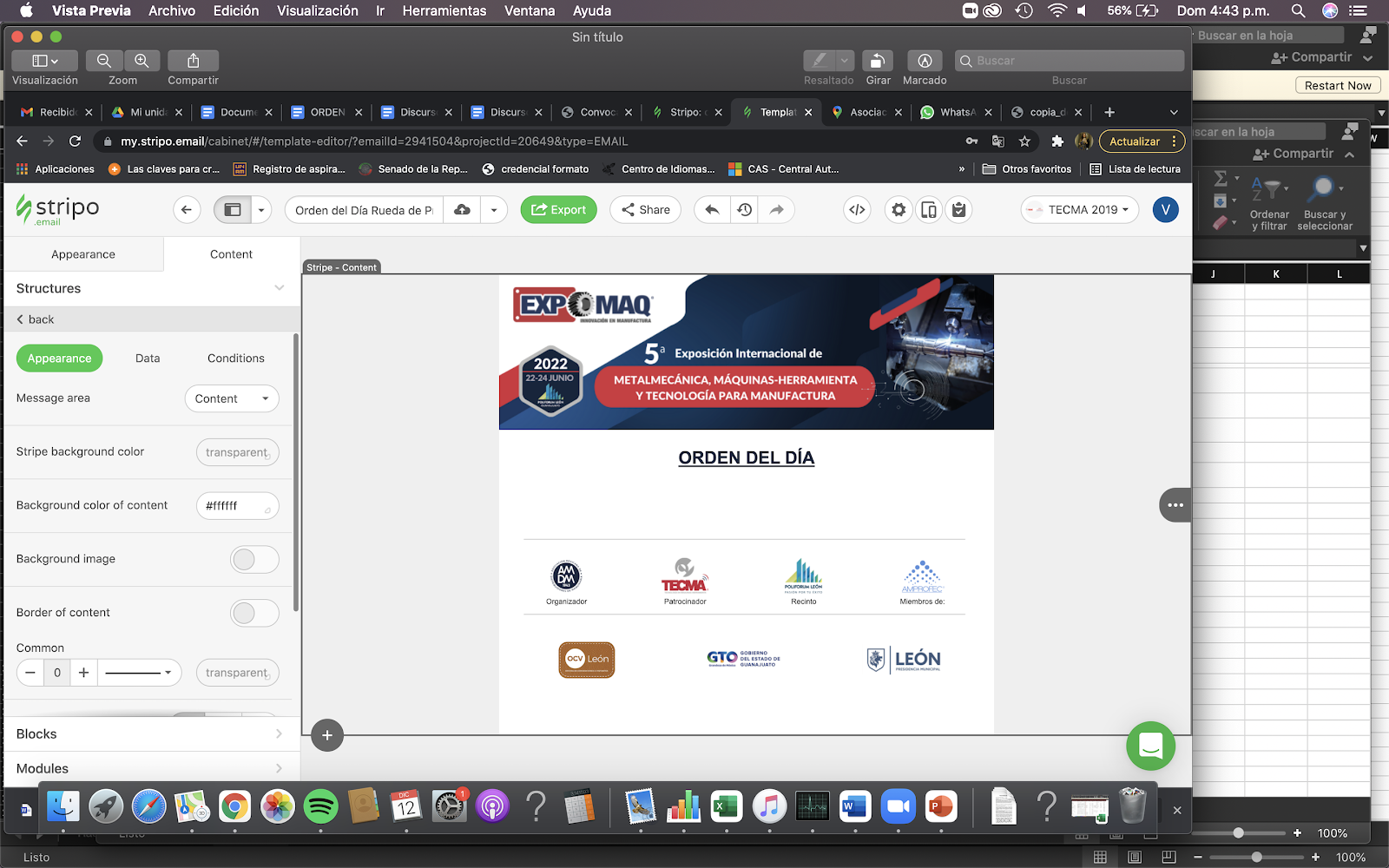Screen dimensions: 1389x868
Task: Open TECMA 2019 project dropdown
Action: 1080,209
